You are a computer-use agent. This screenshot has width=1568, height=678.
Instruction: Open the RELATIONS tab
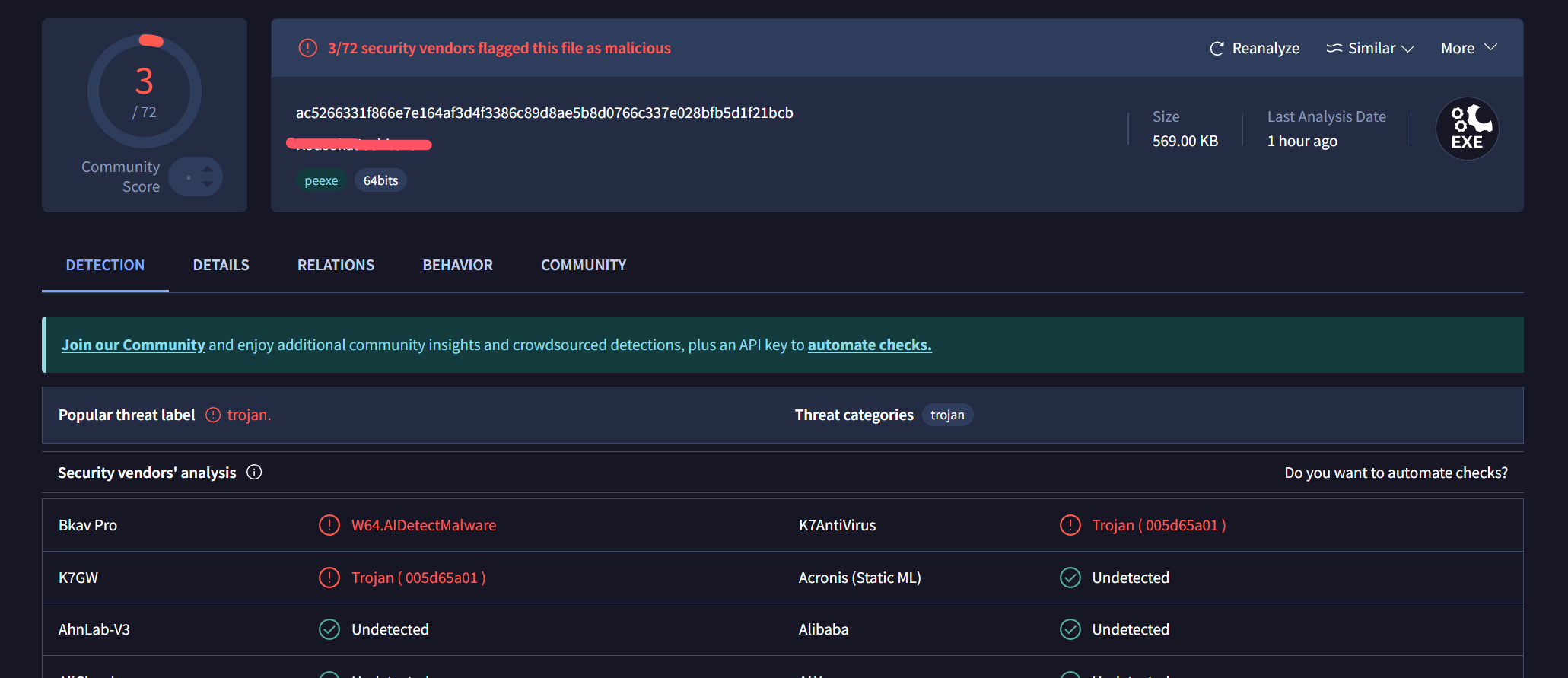coord(336,265)
